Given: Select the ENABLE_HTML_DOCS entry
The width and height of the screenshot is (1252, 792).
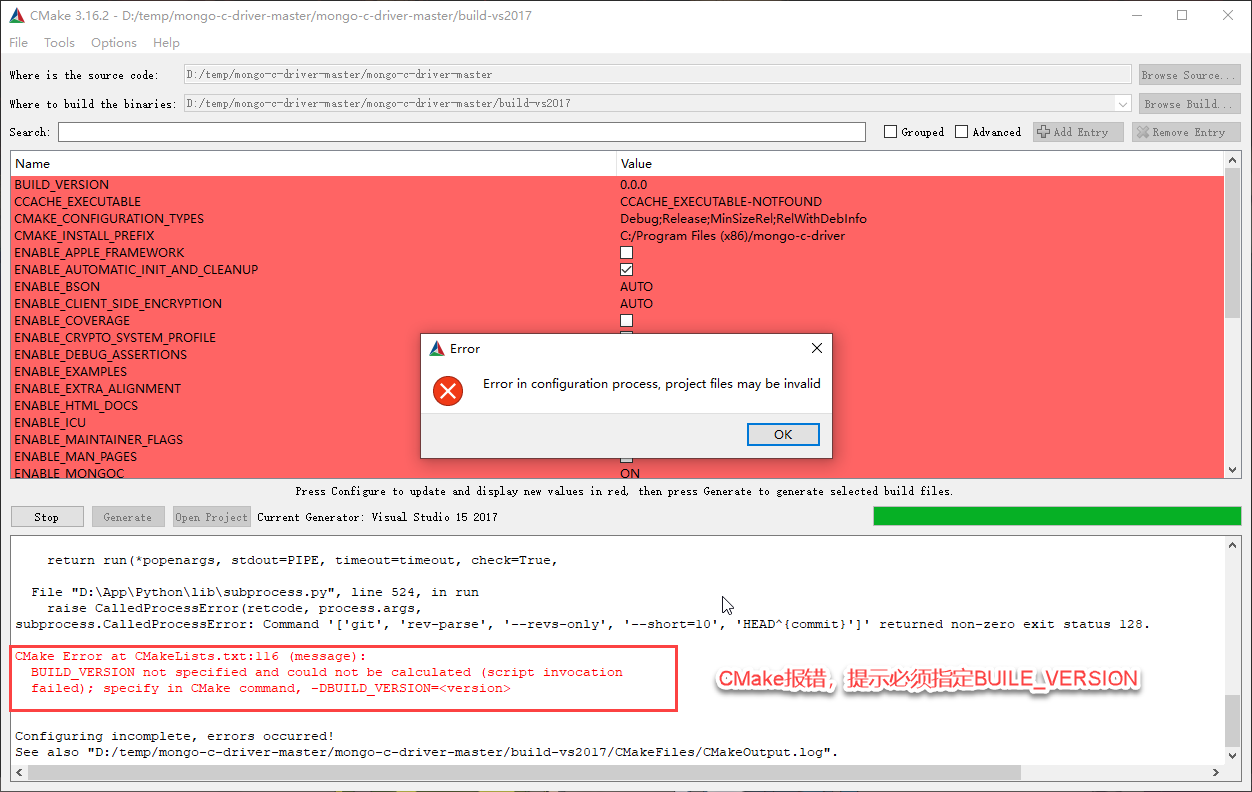Looking at the screenshot, I should coord(76,406).
